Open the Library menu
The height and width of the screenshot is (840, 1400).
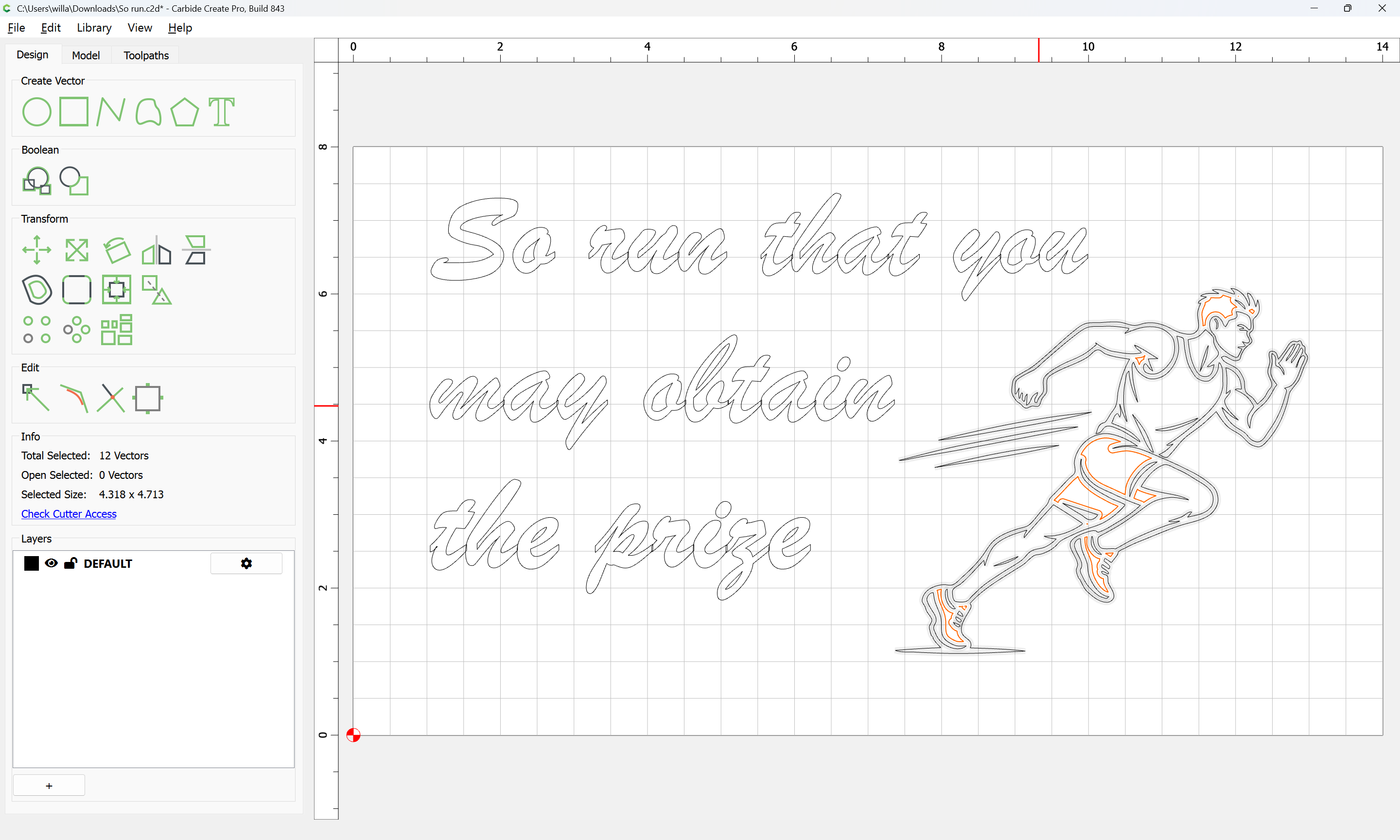click(94, 28)
